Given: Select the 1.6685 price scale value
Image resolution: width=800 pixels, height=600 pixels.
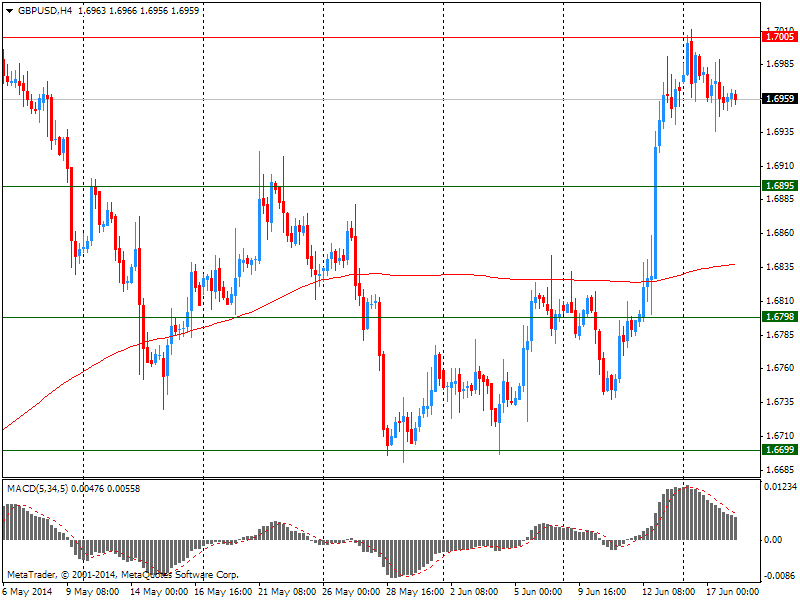Looking at the screenshot, I should (x=781, y=469).
